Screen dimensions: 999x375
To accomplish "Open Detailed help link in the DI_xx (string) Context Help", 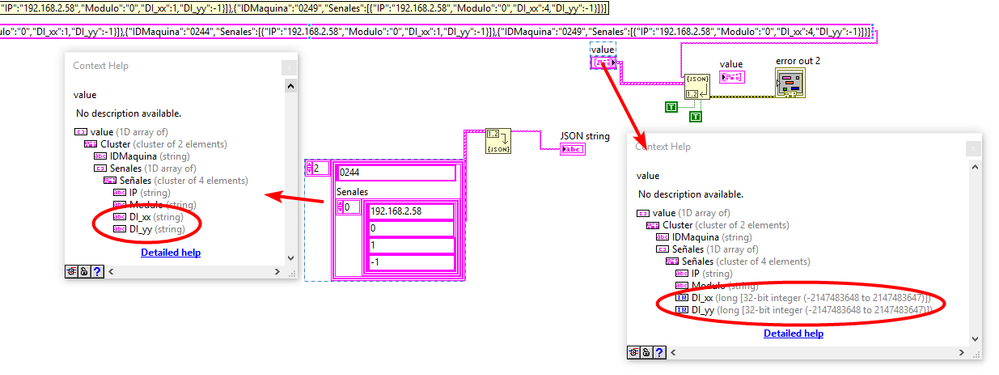I will 171,253.
